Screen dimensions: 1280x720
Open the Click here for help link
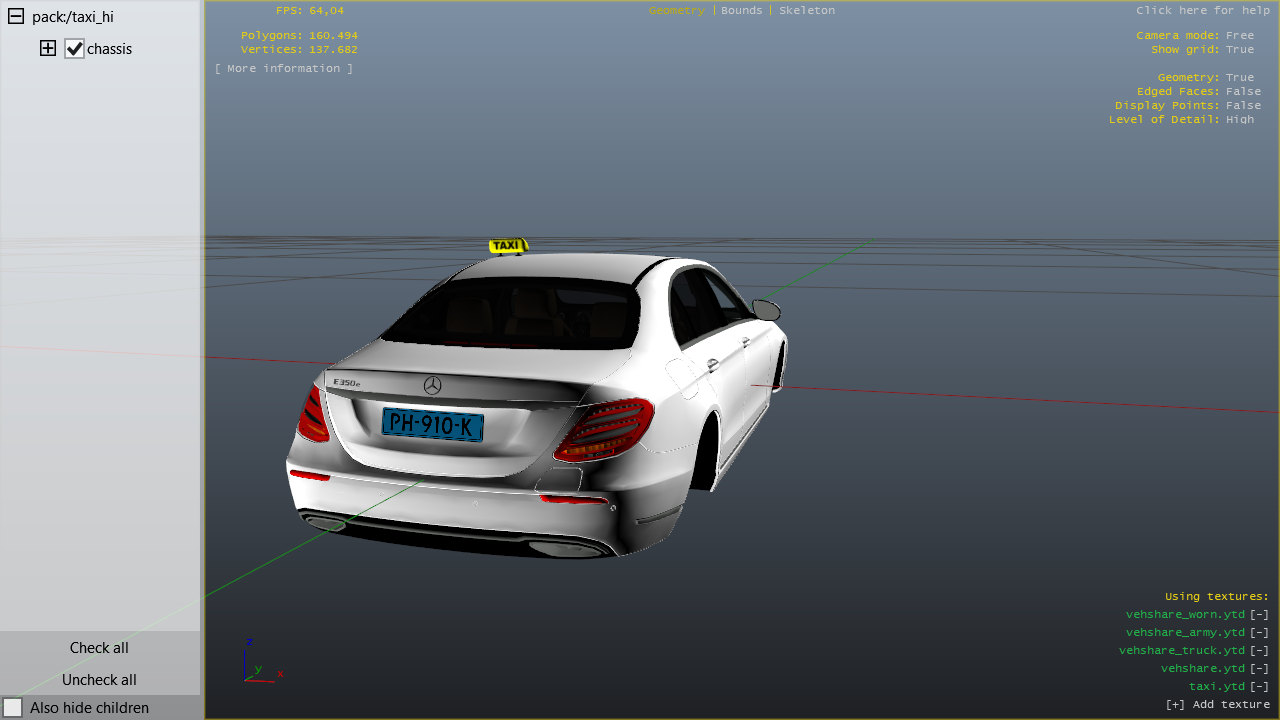[1202, 11]
